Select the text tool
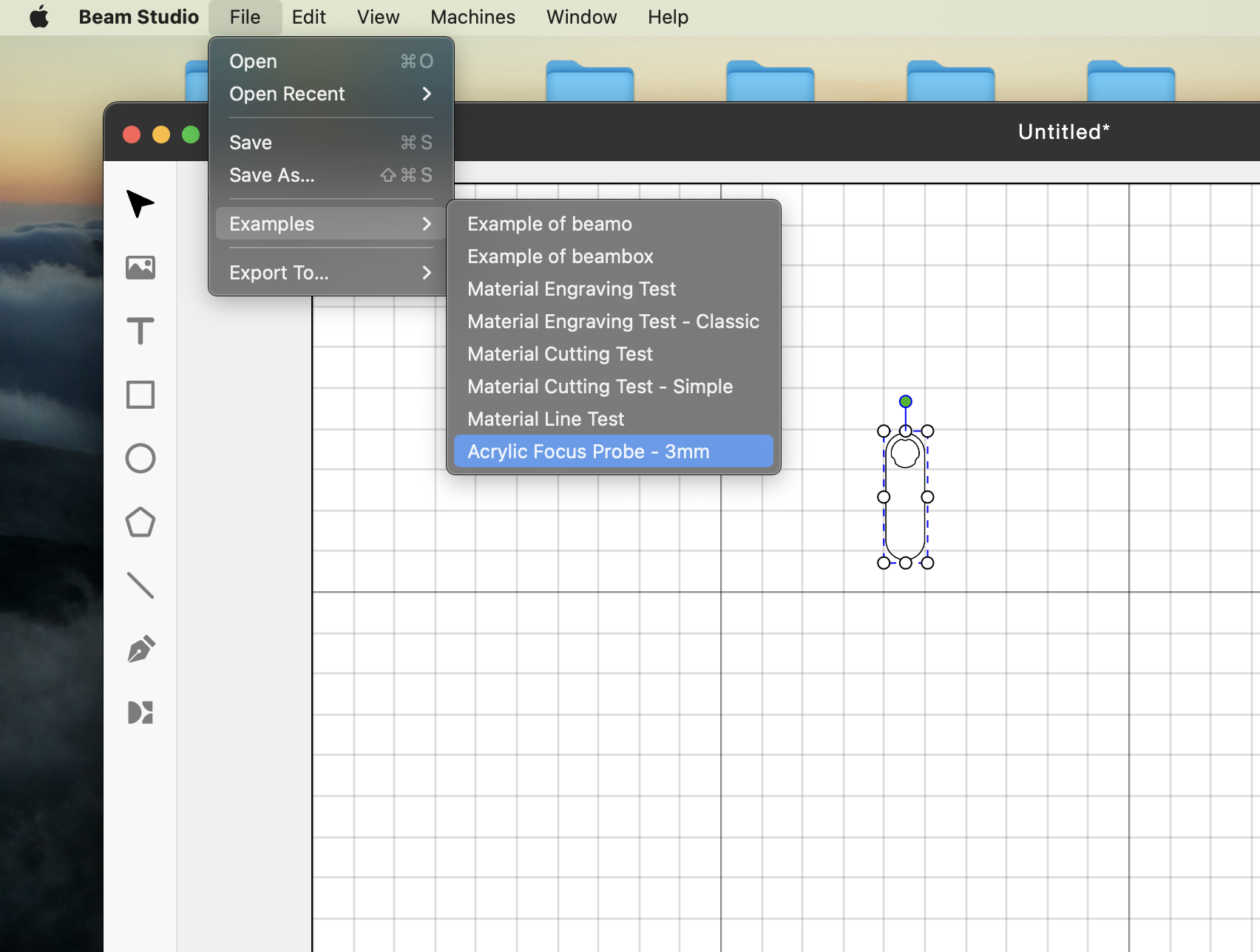This screenshot has height=952, width=1260. pos(140,331)
